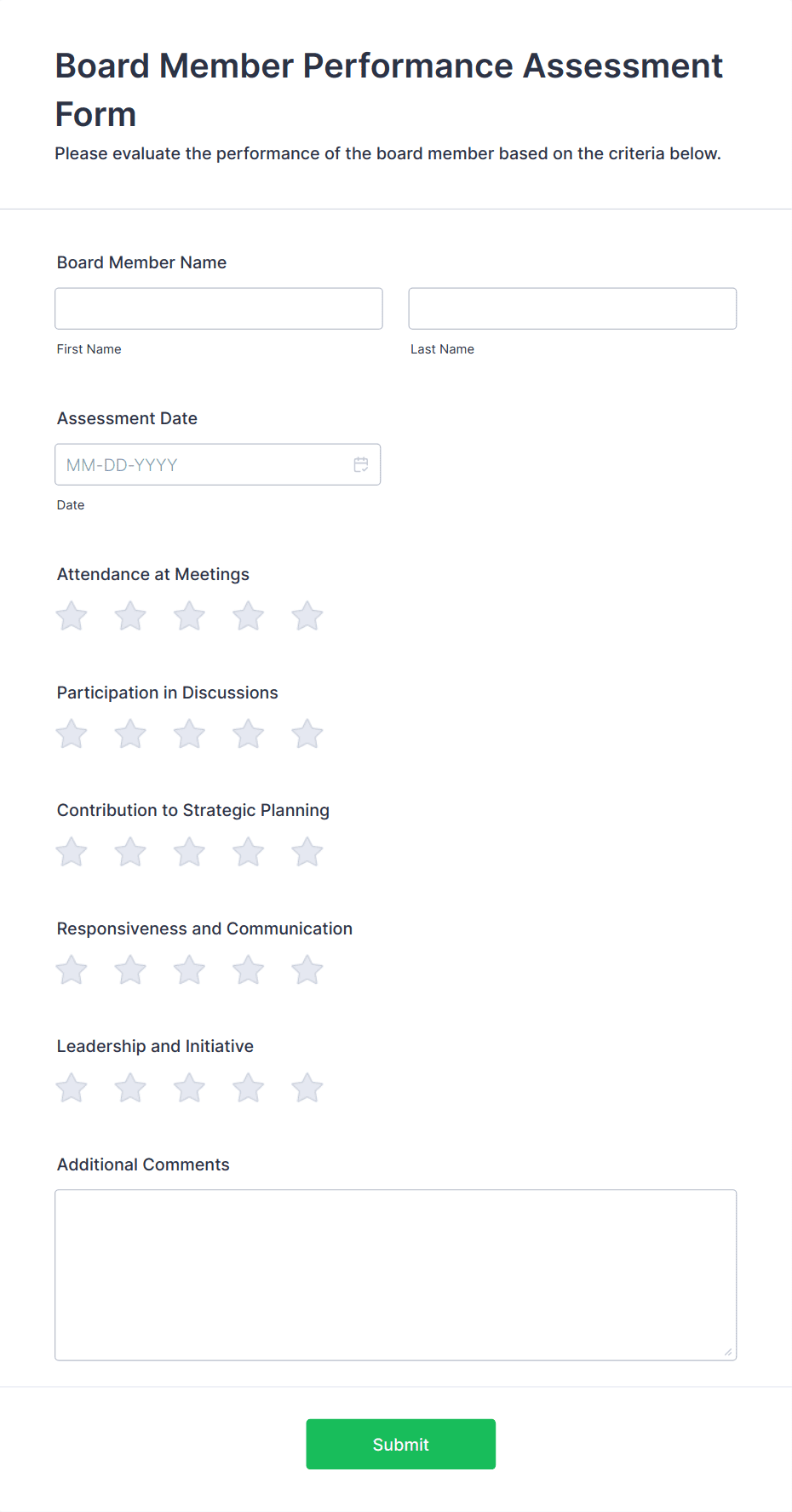Grab the comments box resize handle

(x=728, y=1352)
